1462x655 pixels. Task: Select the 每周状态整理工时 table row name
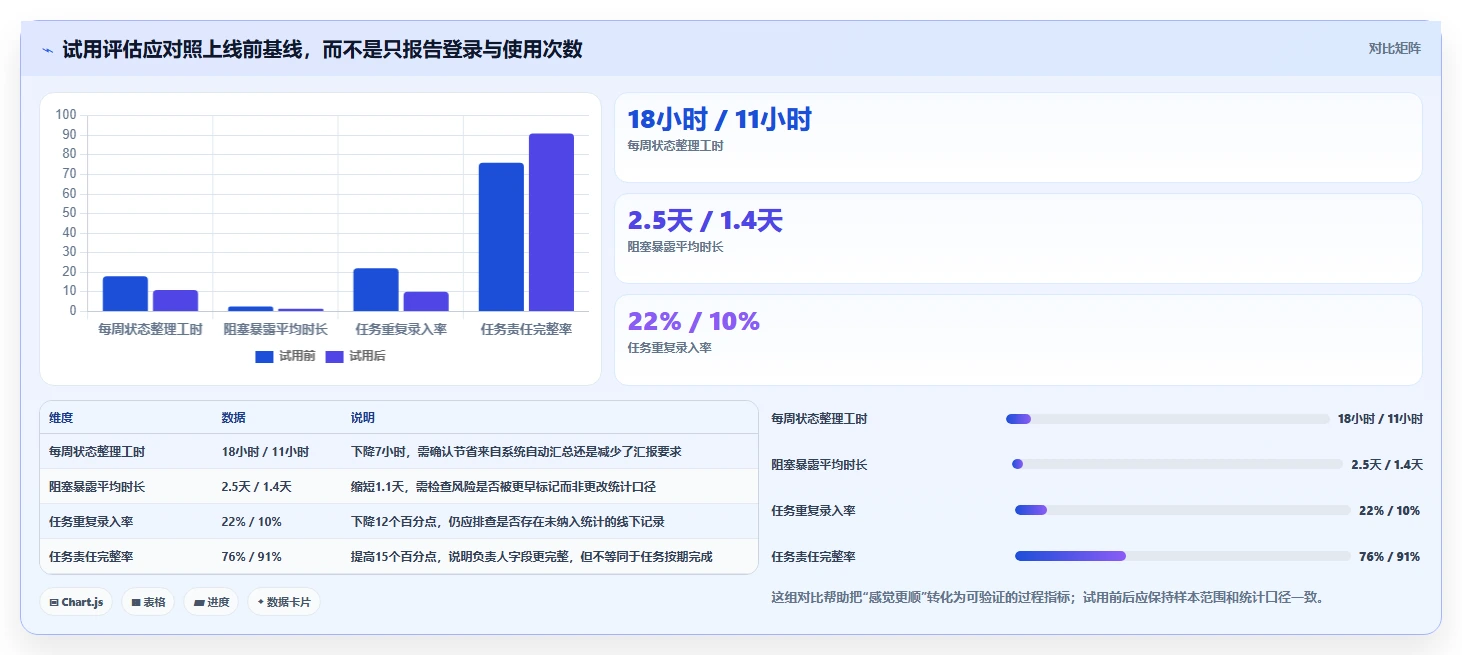97,452
